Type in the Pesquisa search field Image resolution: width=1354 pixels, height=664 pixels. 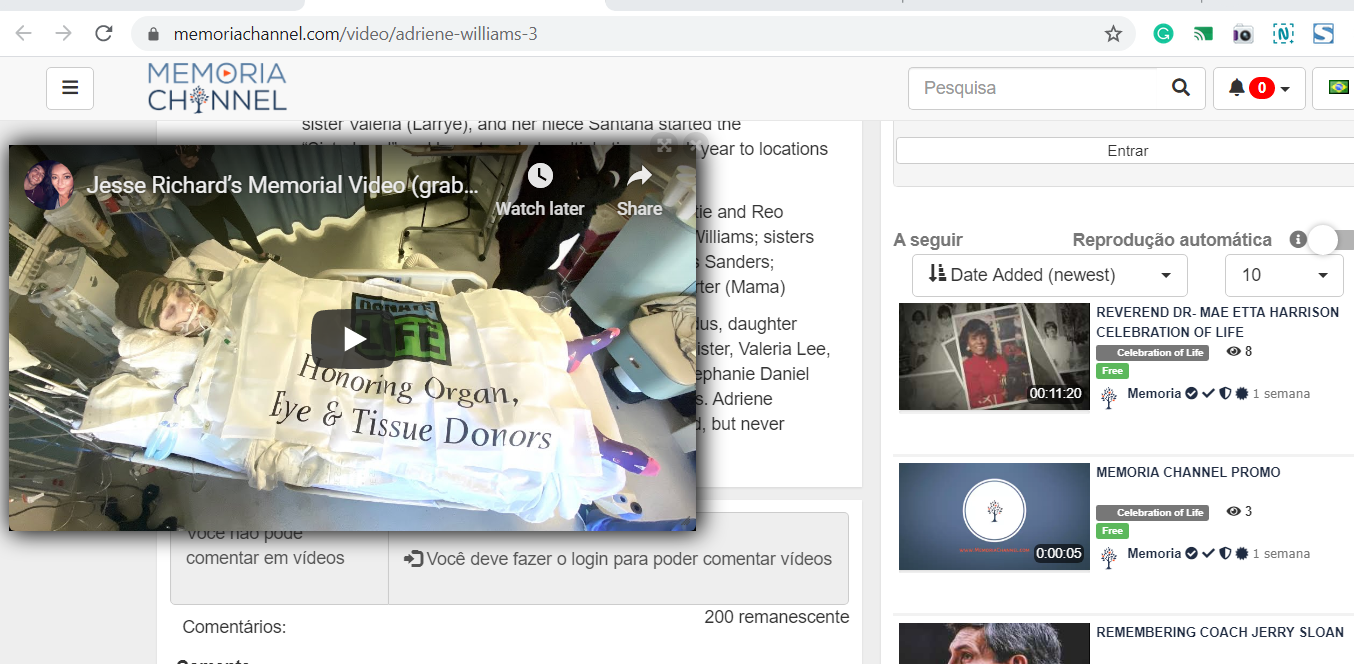(x=1035, y=88)
